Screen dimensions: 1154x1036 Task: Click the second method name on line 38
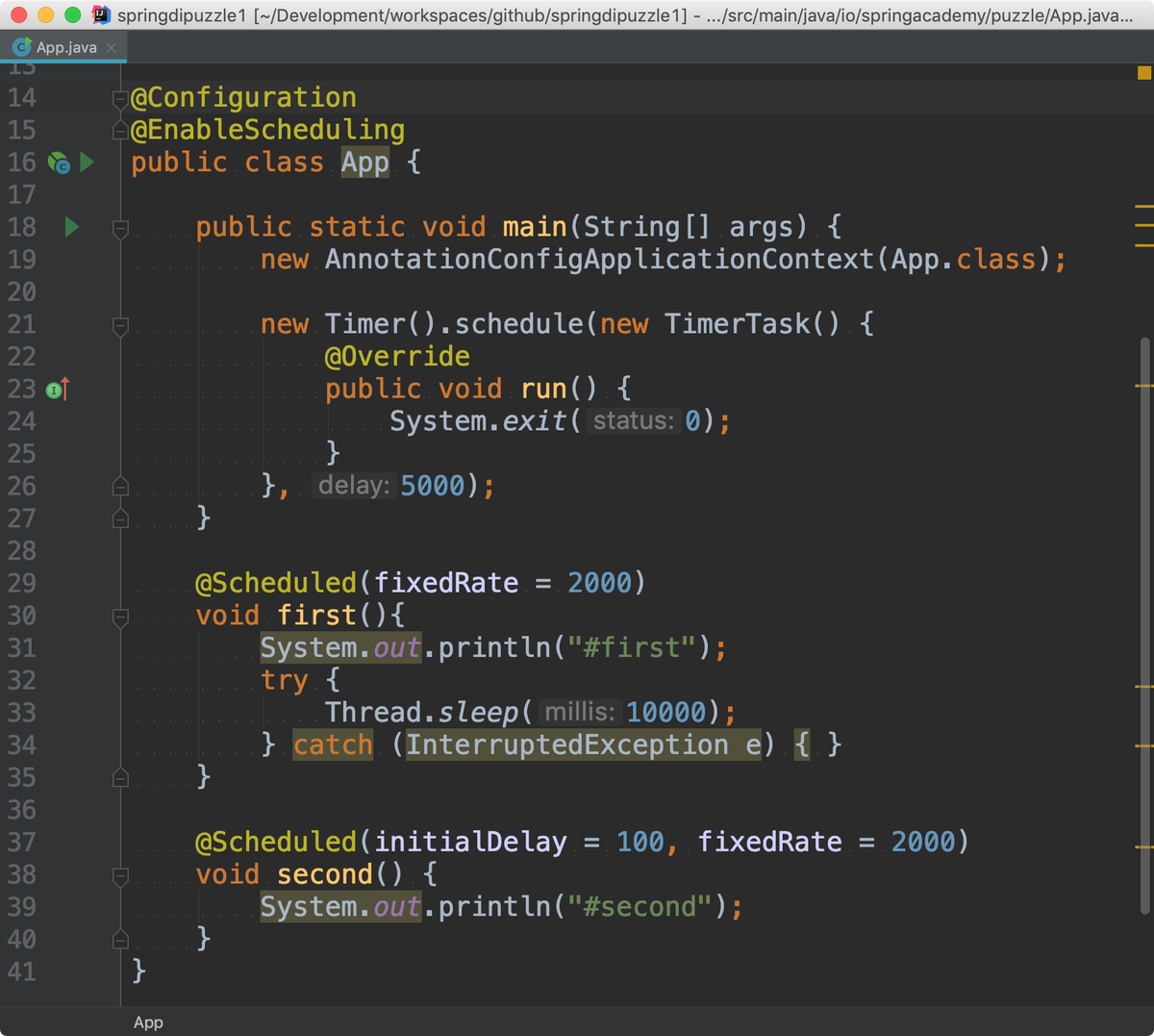point(325,873)
